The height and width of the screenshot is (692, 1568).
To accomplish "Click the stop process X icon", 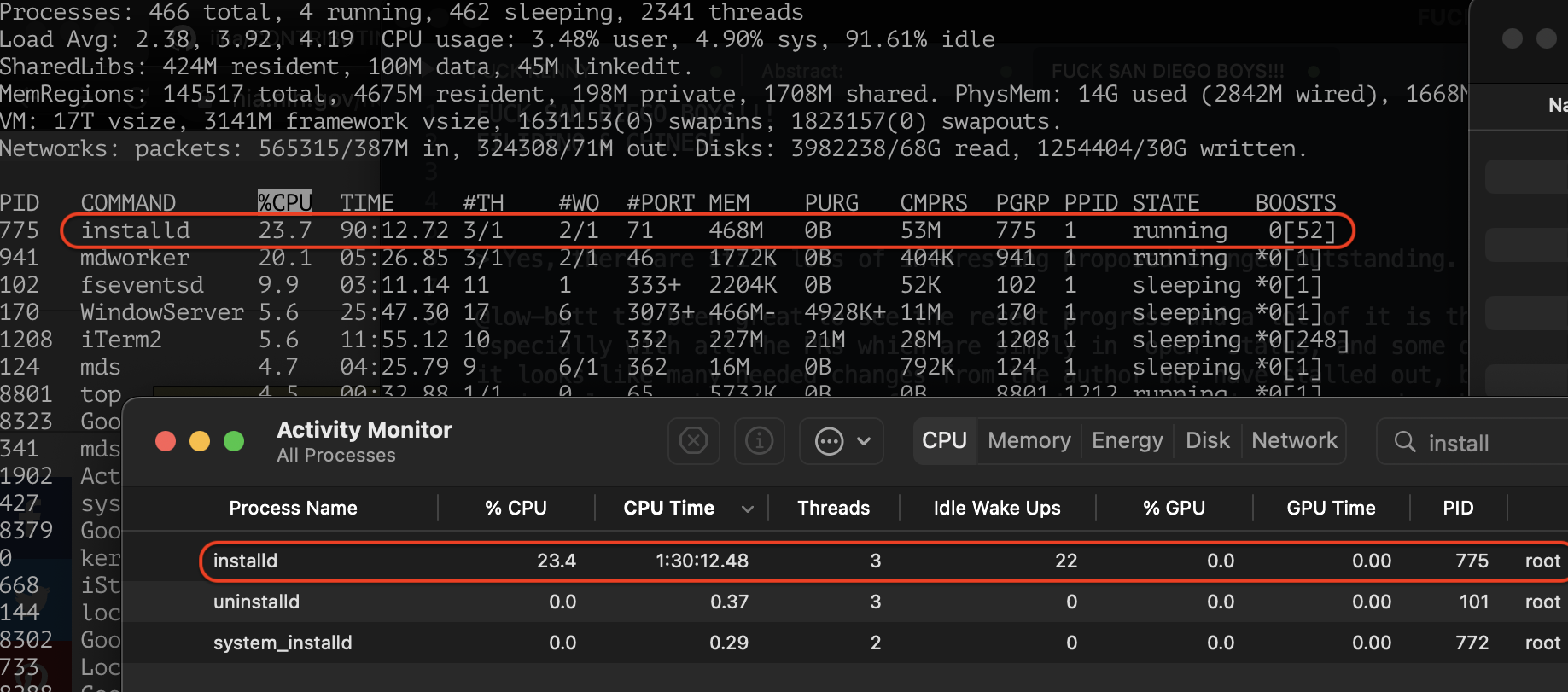I will point(693,441).
